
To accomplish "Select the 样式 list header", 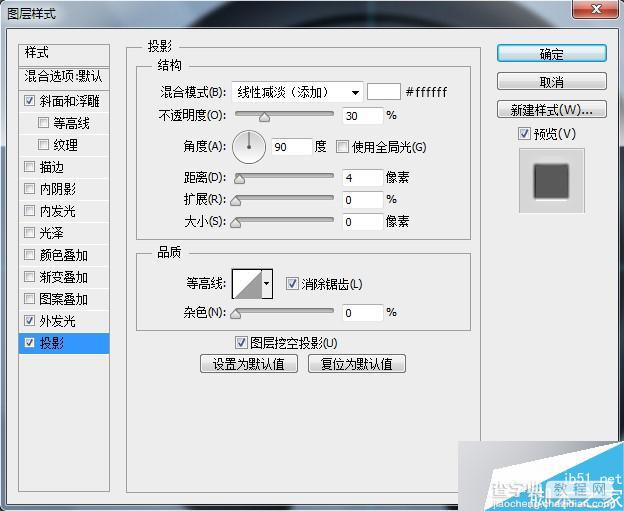I will coord(64,55).
